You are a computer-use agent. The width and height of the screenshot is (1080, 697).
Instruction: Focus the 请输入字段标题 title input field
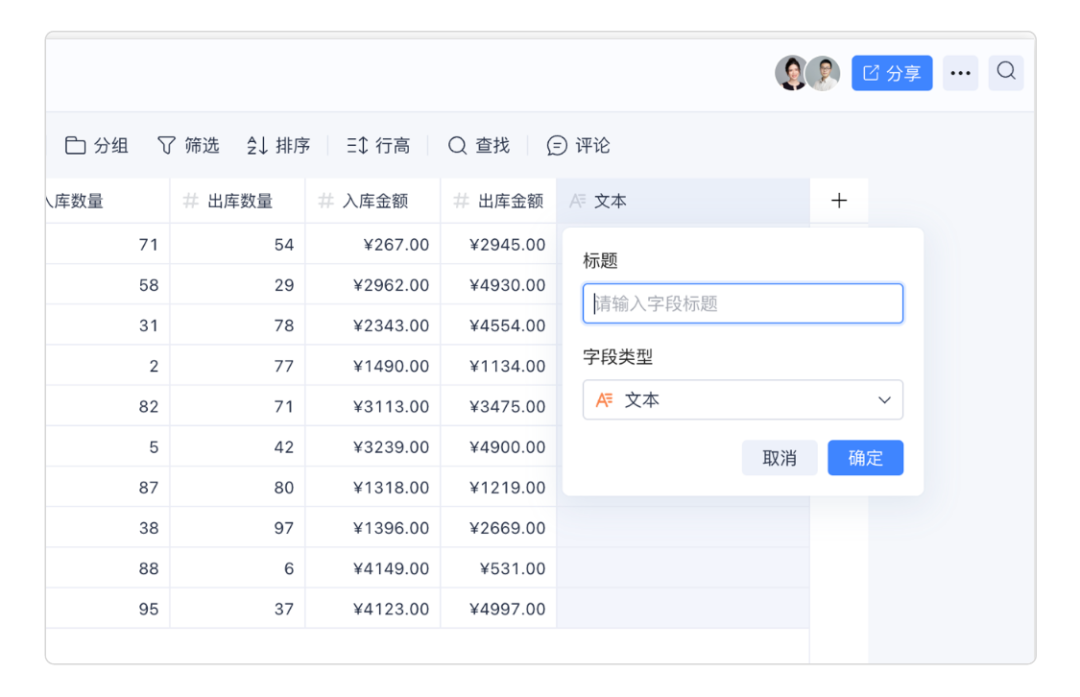tap(742, 304)
